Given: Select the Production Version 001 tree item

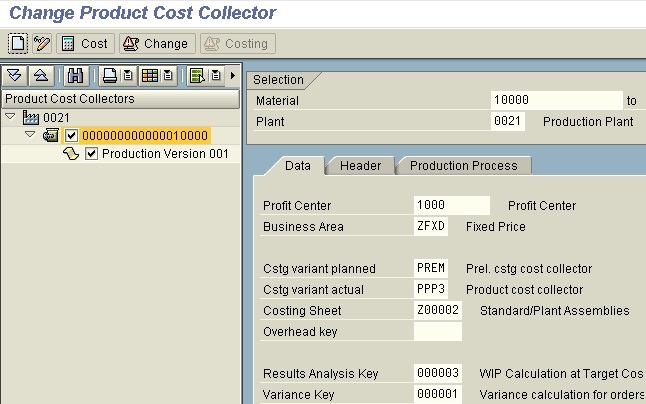Looking at the screenshot, I should pos(165,154).
